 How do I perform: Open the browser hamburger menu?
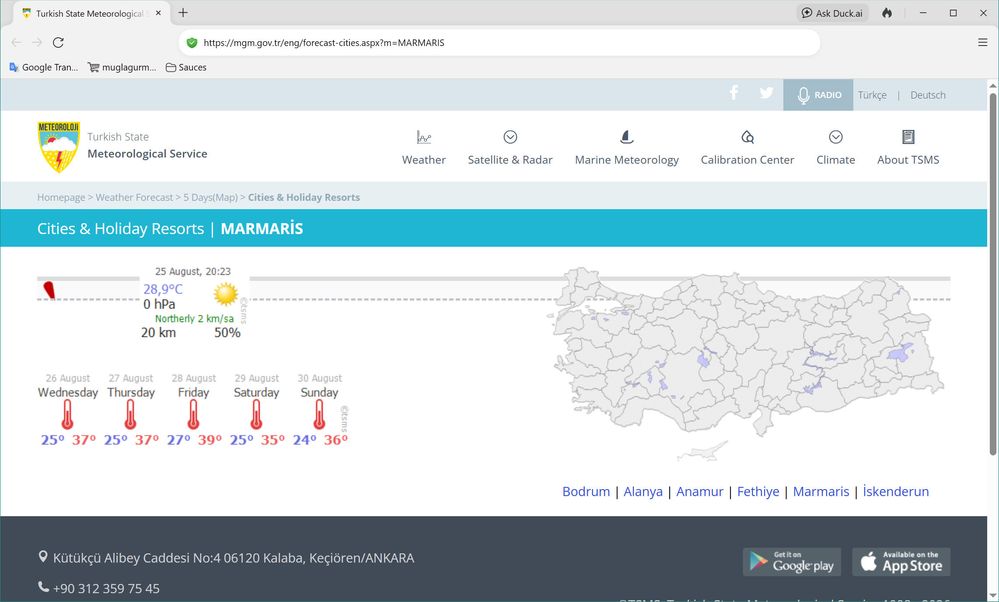982,43
